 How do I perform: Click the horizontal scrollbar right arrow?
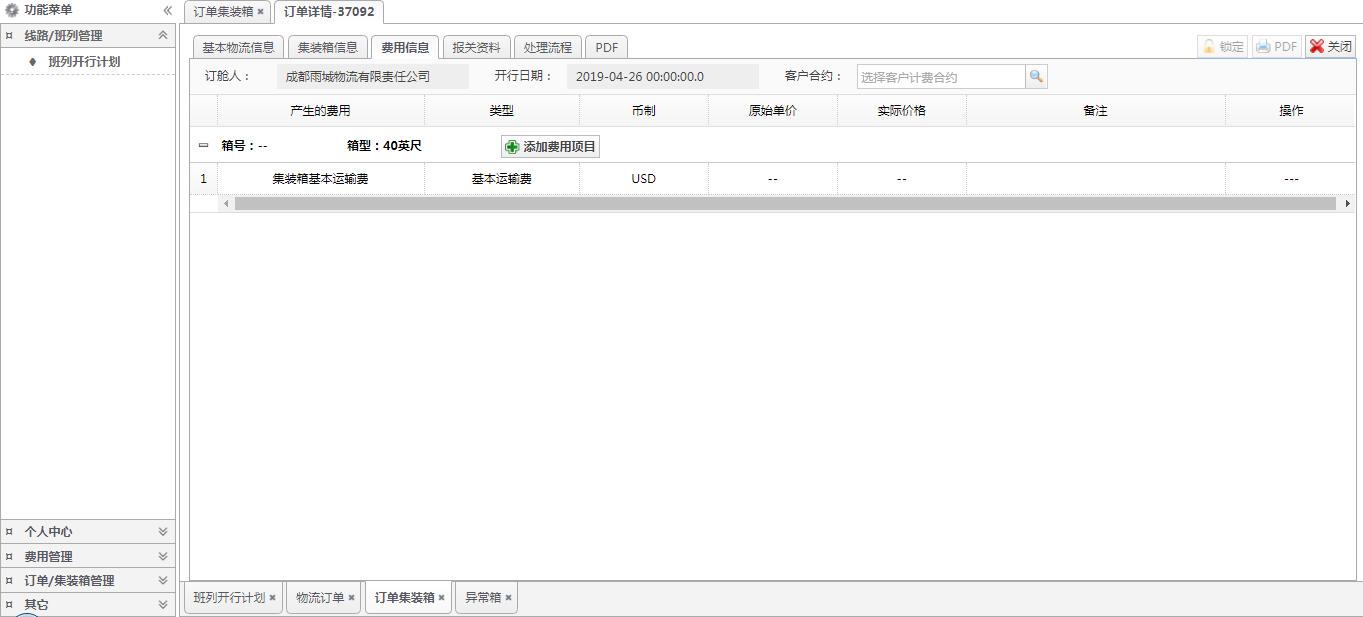[1347, 204]
